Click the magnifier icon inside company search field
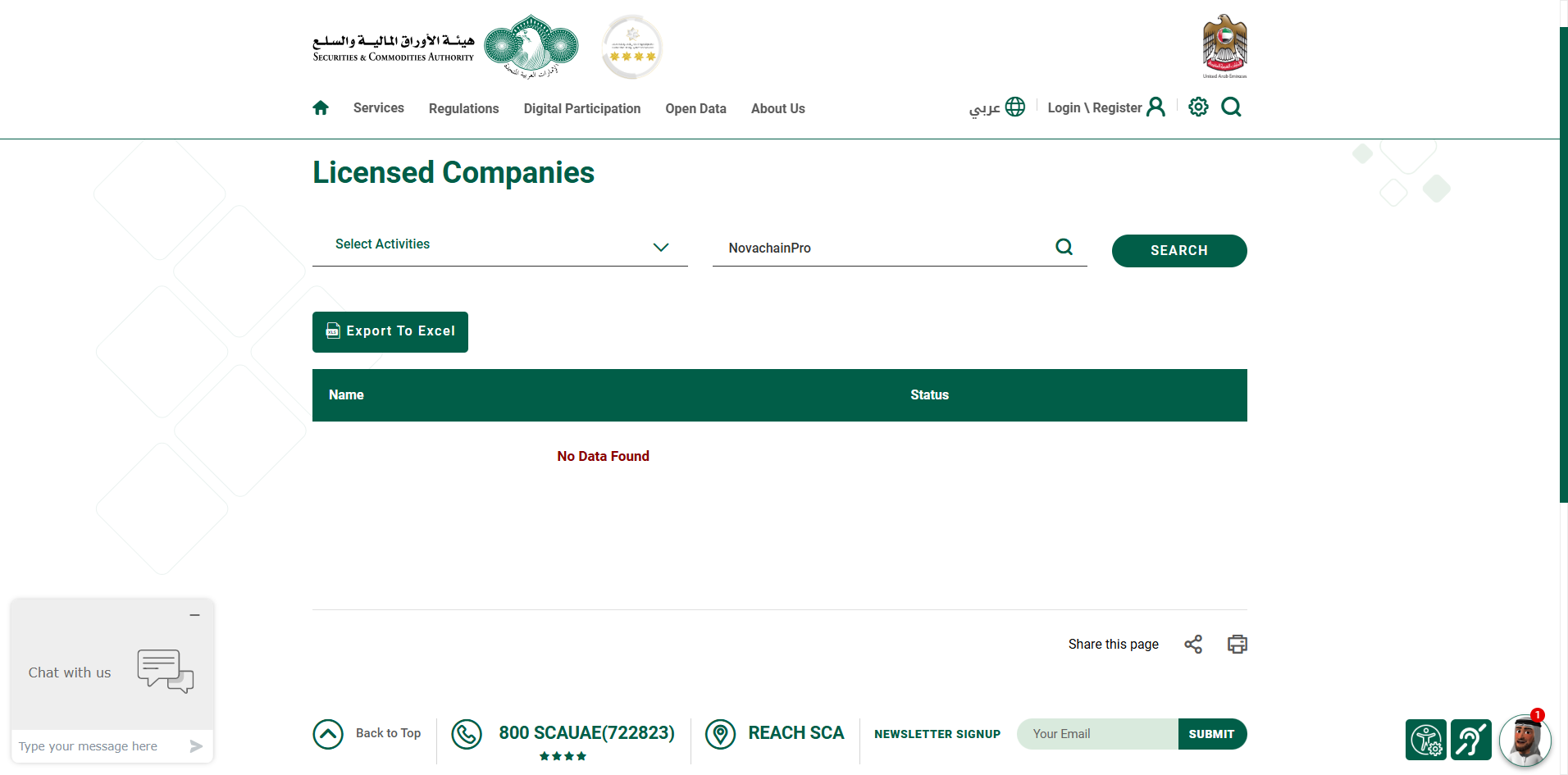 point(1064,247)
